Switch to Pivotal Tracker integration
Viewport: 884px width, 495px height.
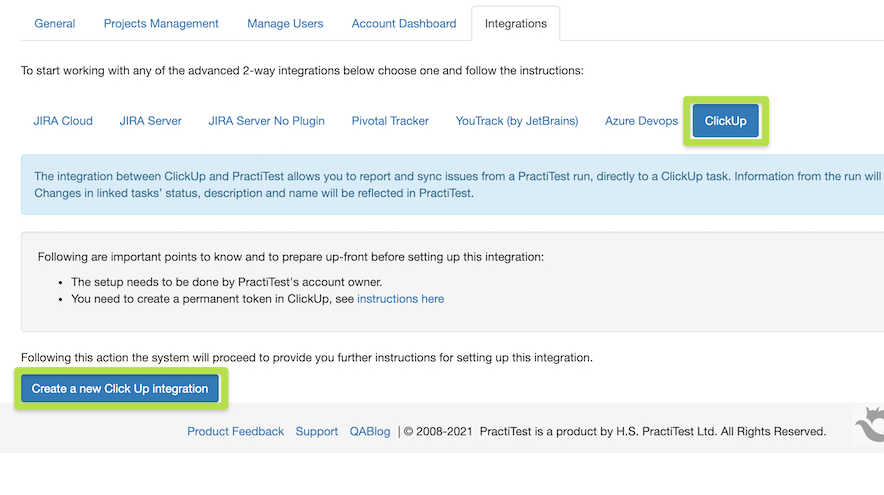(390, 121)
